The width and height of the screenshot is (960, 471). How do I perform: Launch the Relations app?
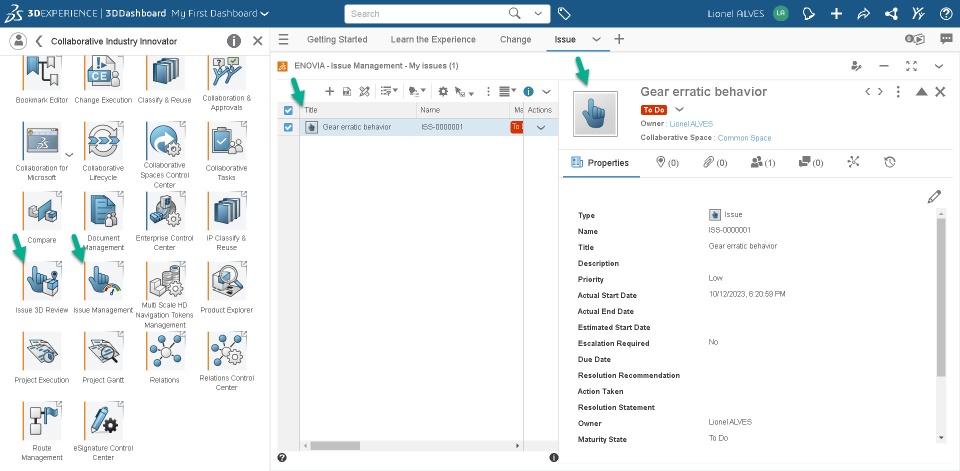[165, 351]
